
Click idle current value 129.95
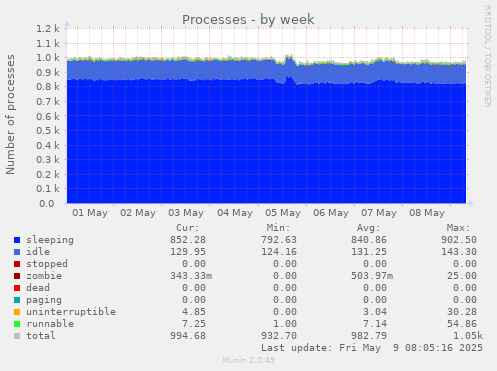pyautogui.click(x=188, y=252)
